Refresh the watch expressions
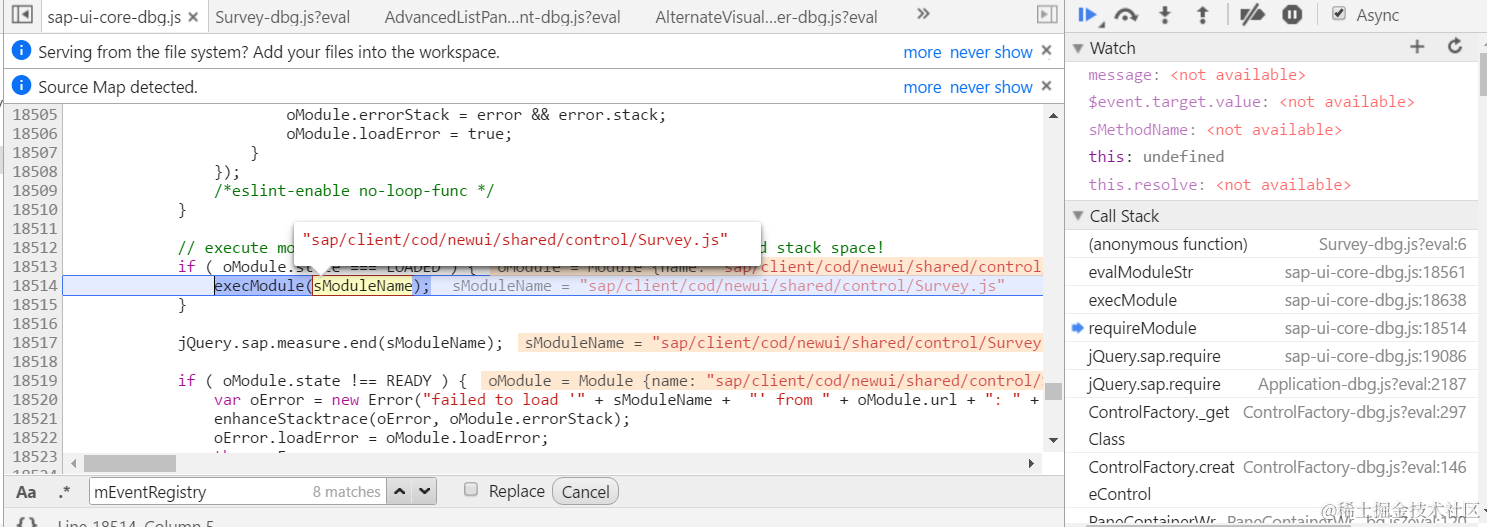The height and width of the screenshot is (527, 1487). (x=1455, y=47)
